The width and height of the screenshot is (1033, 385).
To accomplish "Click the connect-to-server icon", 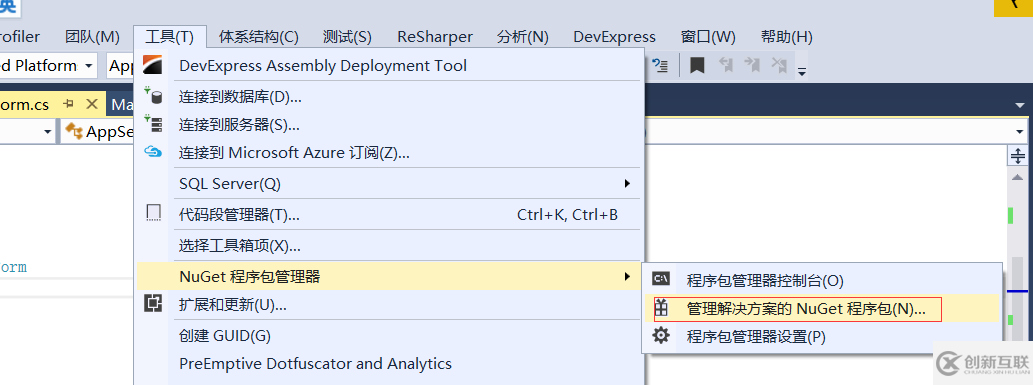I will pyautogui.click(x=153, y=124).
